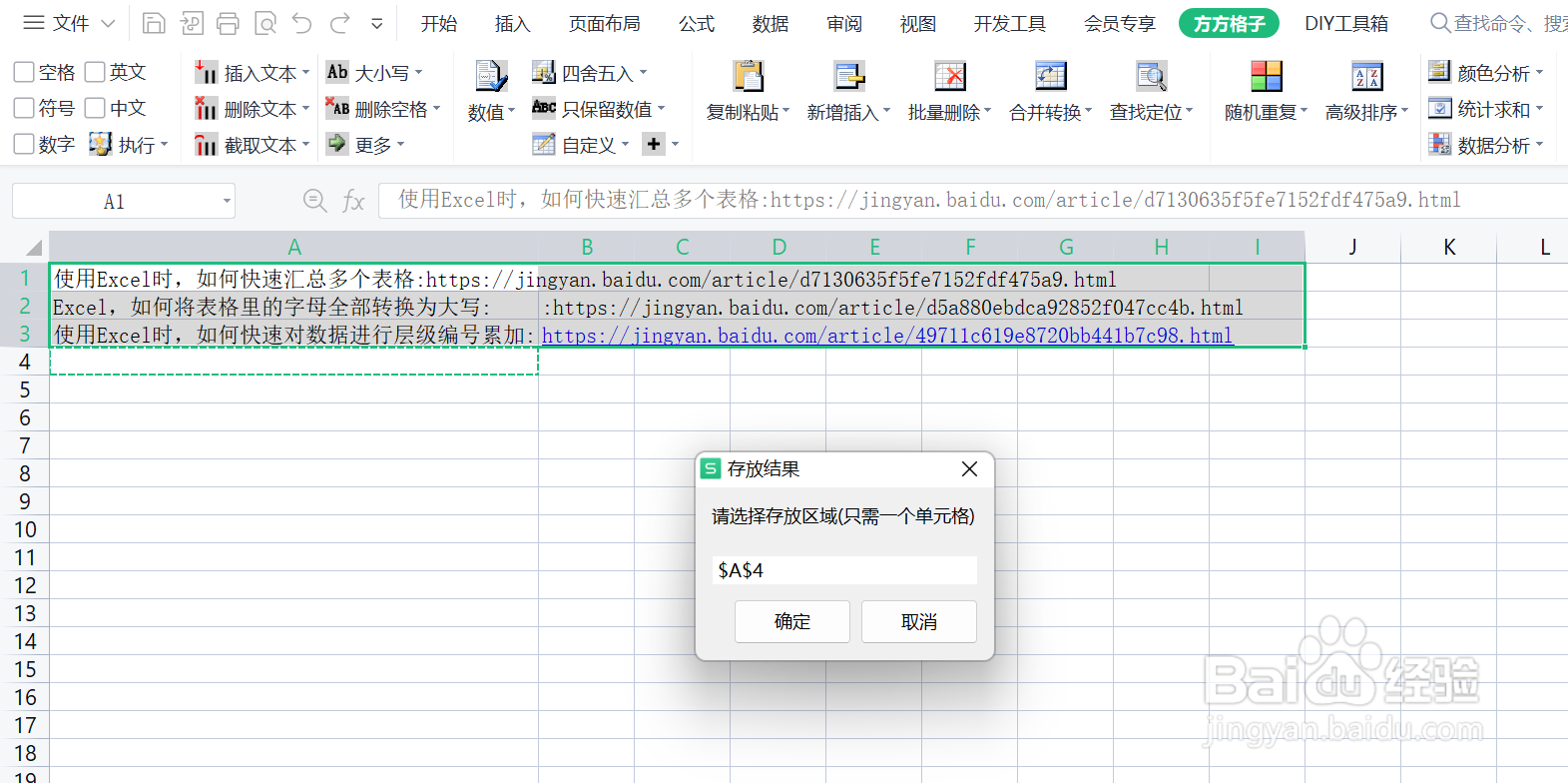Image resolution: width=1568 pixels, height=783 pixels.
Task: Click the Undo arrow icon
Action: (302, 23)
